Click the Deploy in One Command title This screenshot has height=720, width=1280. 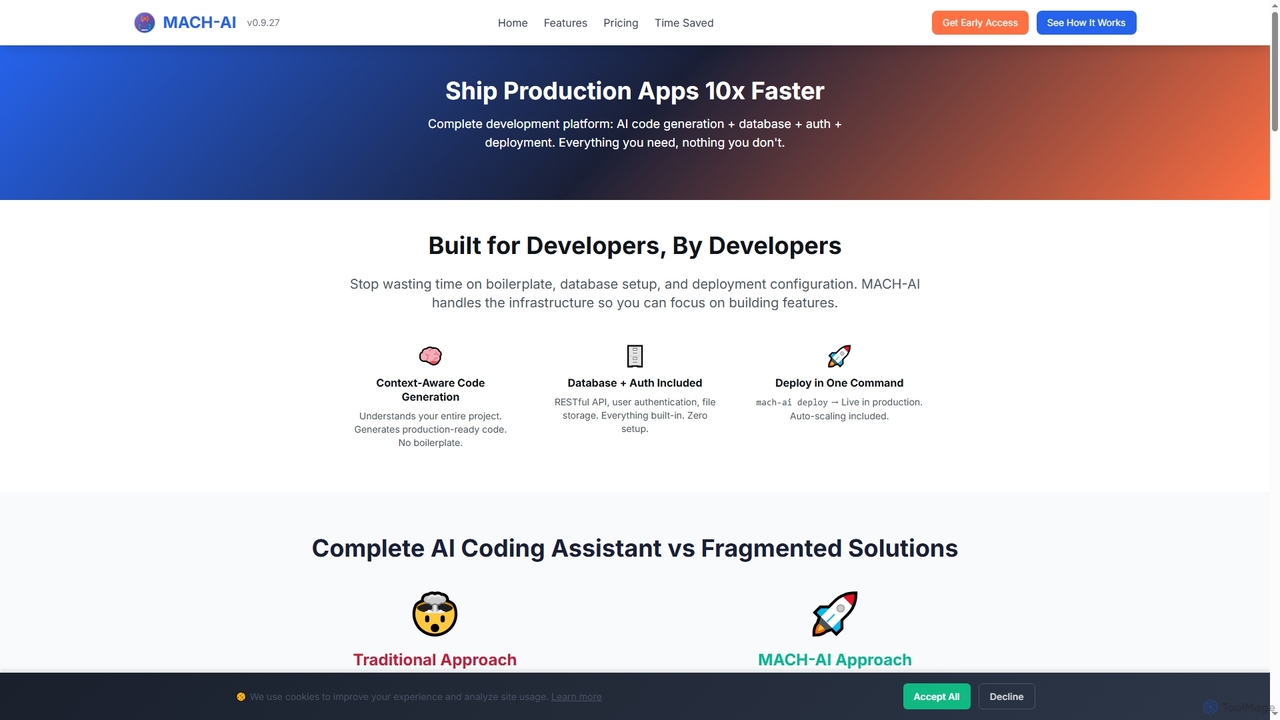tap(839, 383)
